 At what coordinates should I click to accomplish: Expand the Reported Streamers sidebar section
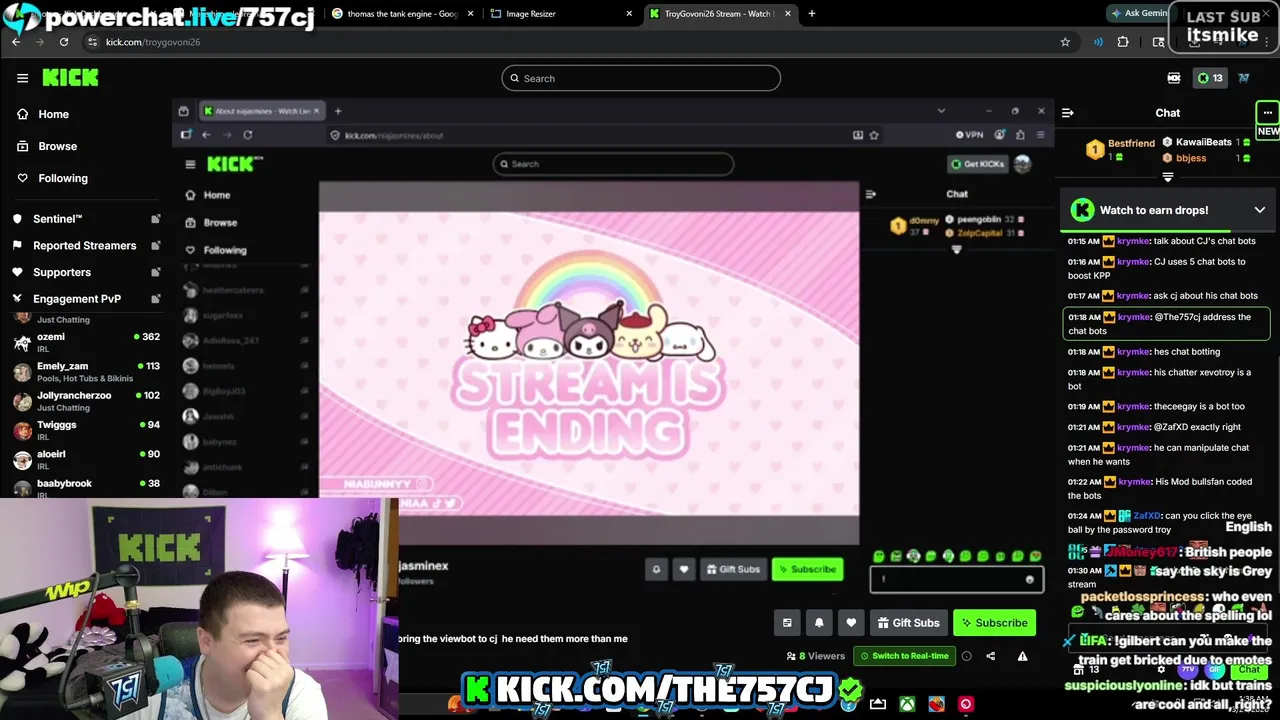(x=86, y=246)
